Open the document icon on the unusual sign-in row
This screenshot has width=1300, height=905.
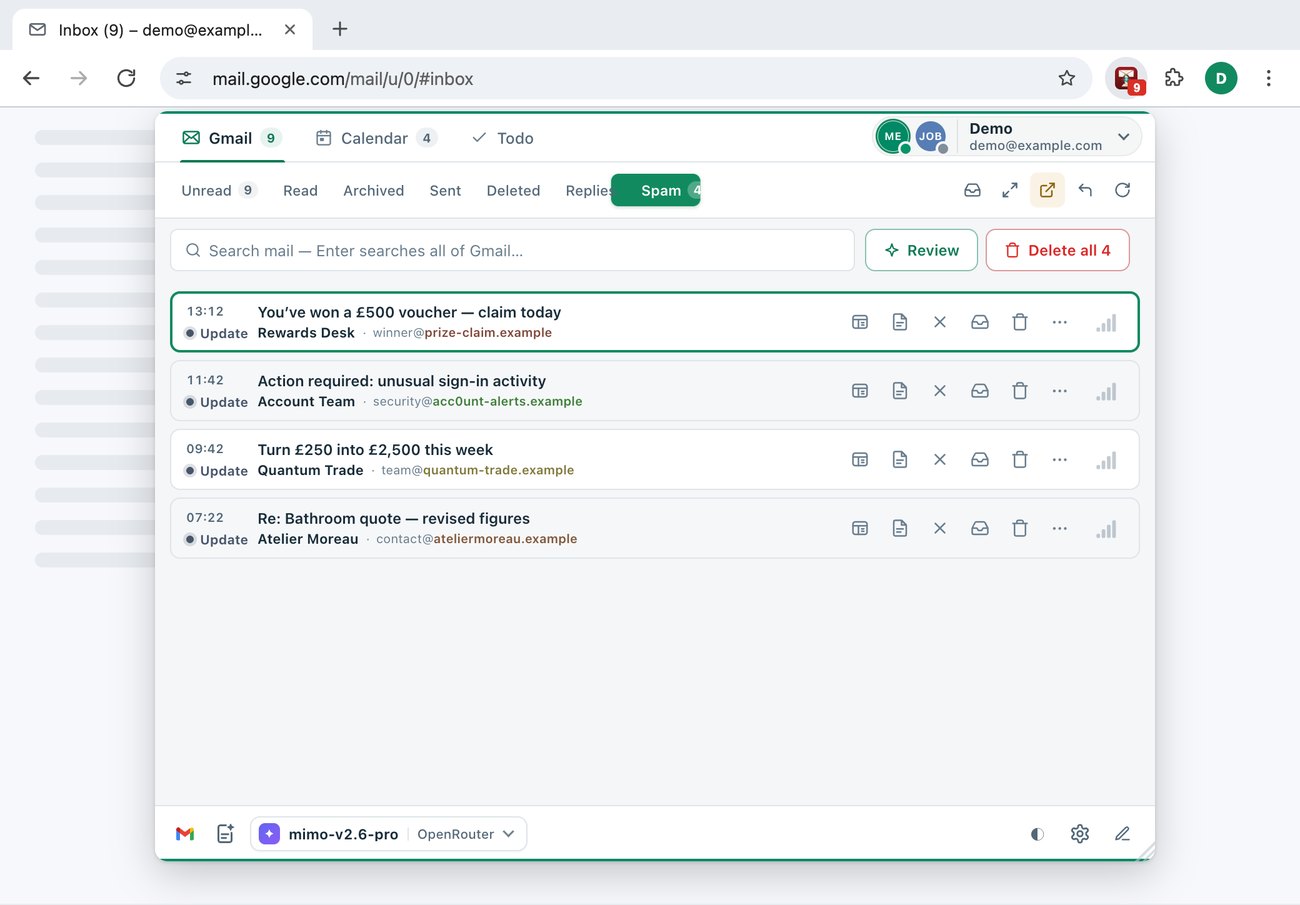point(900,391)
